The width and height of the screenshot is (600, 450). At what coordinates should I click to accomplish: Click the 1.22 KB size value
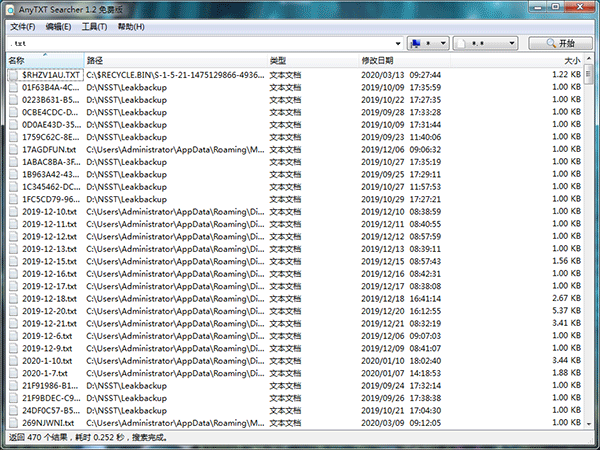(566, 75)
